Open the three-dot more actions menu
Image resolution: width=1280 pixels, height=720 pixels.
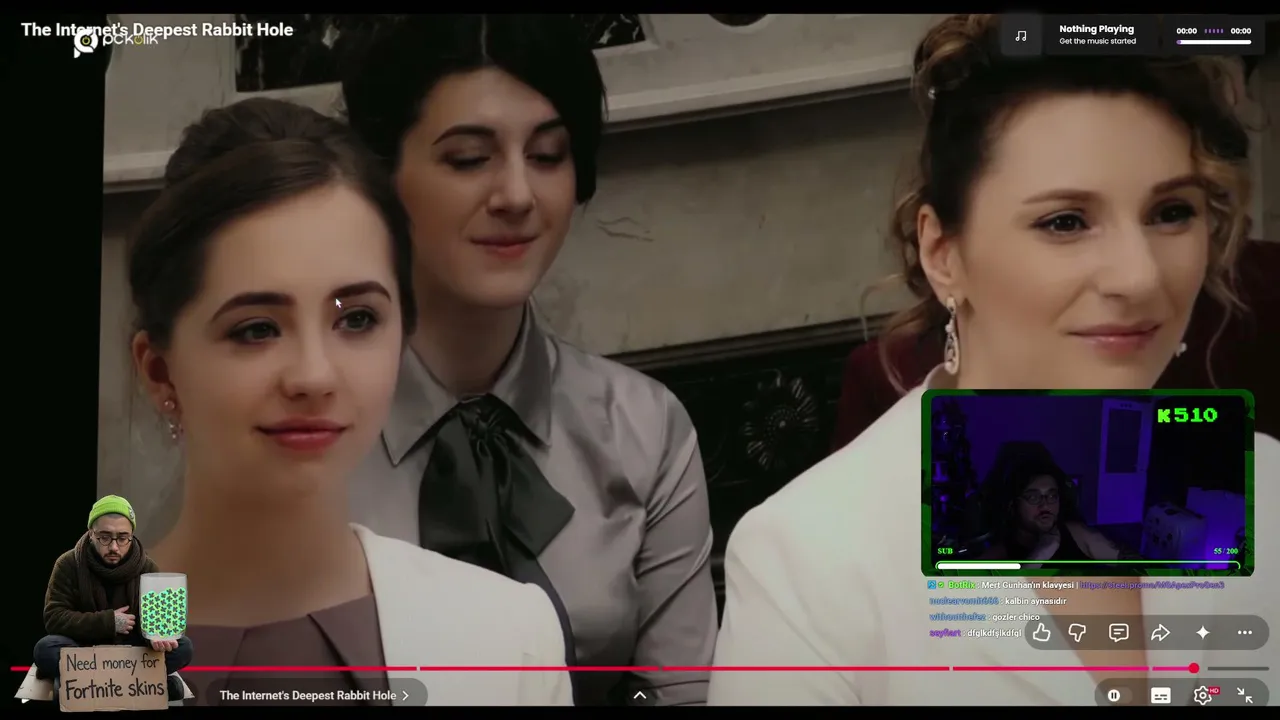[x=1245, y=632]
